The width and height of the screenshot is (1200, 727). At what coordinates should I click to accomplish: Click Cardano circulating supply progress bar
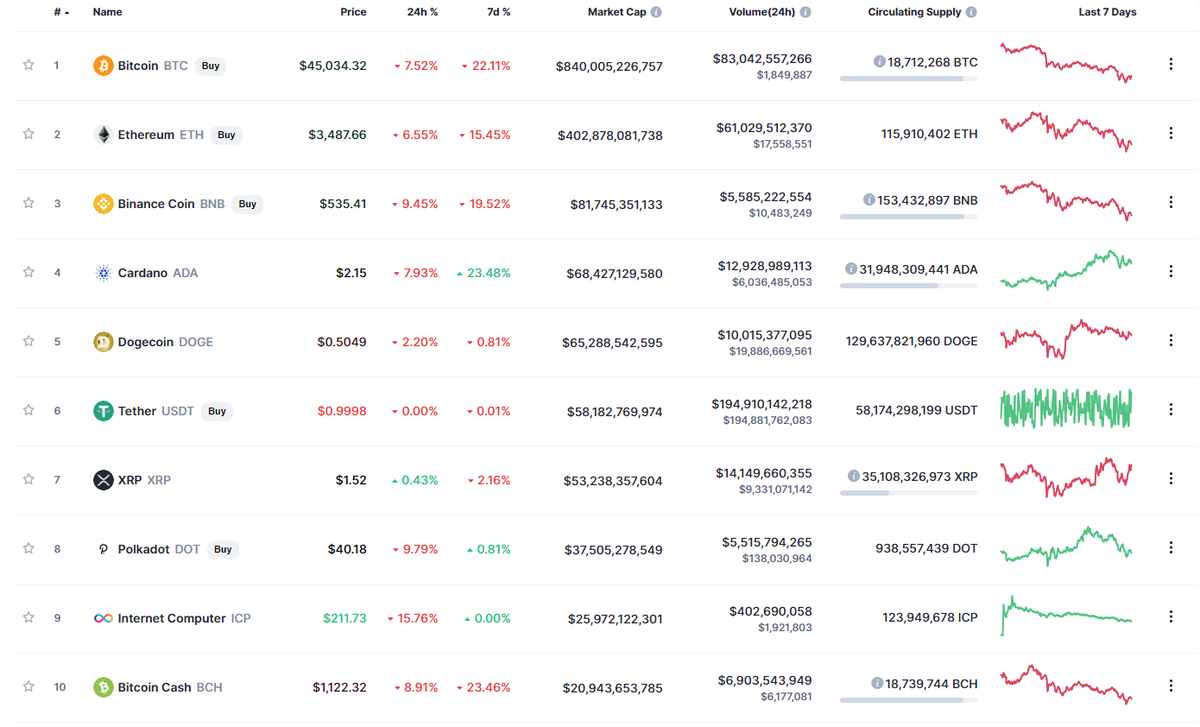909,285
